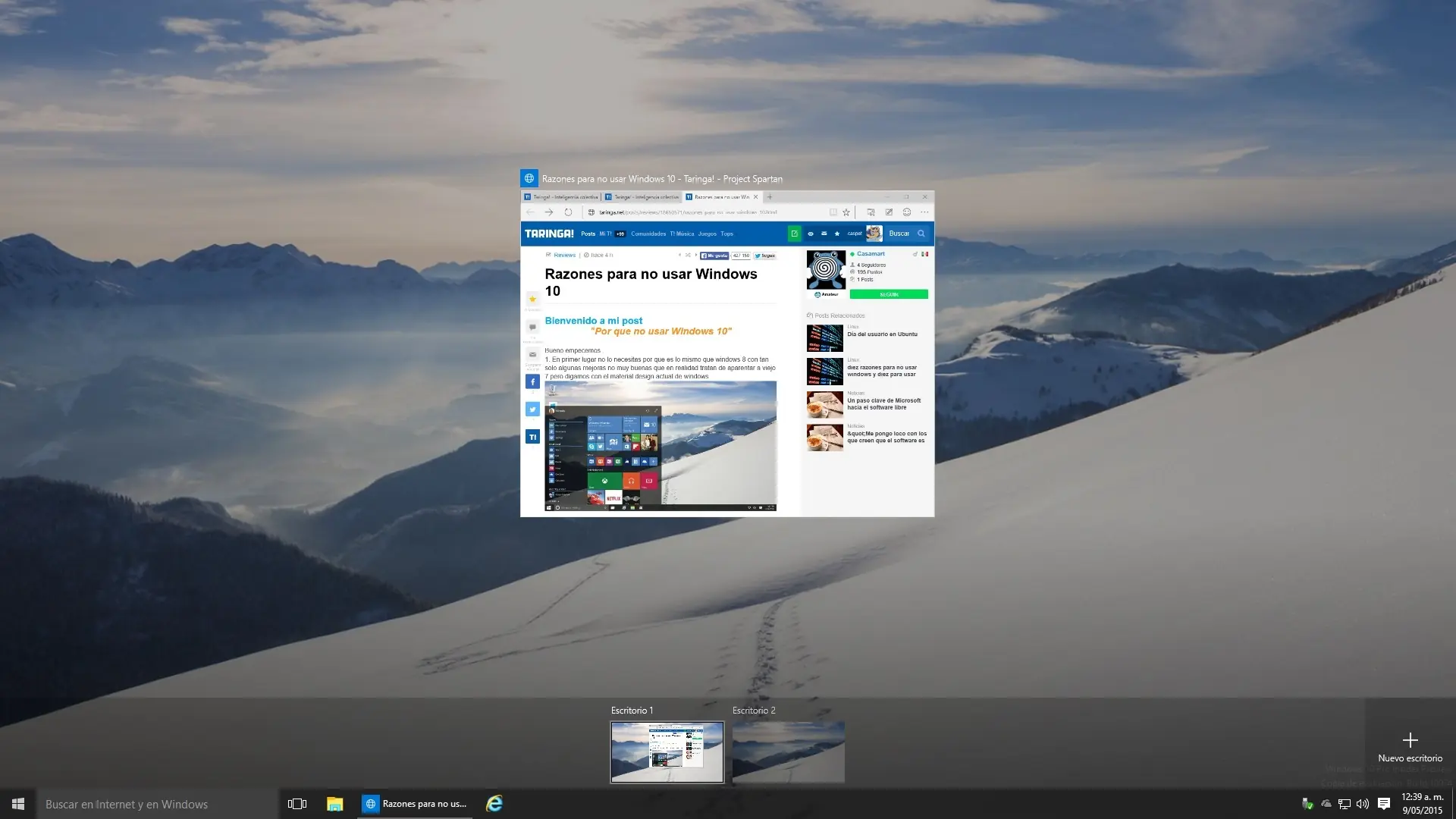Click the Buscar magnifying glass search icon
The width and height of the screenshot is (1456, 819).
[x=921, y=235]
